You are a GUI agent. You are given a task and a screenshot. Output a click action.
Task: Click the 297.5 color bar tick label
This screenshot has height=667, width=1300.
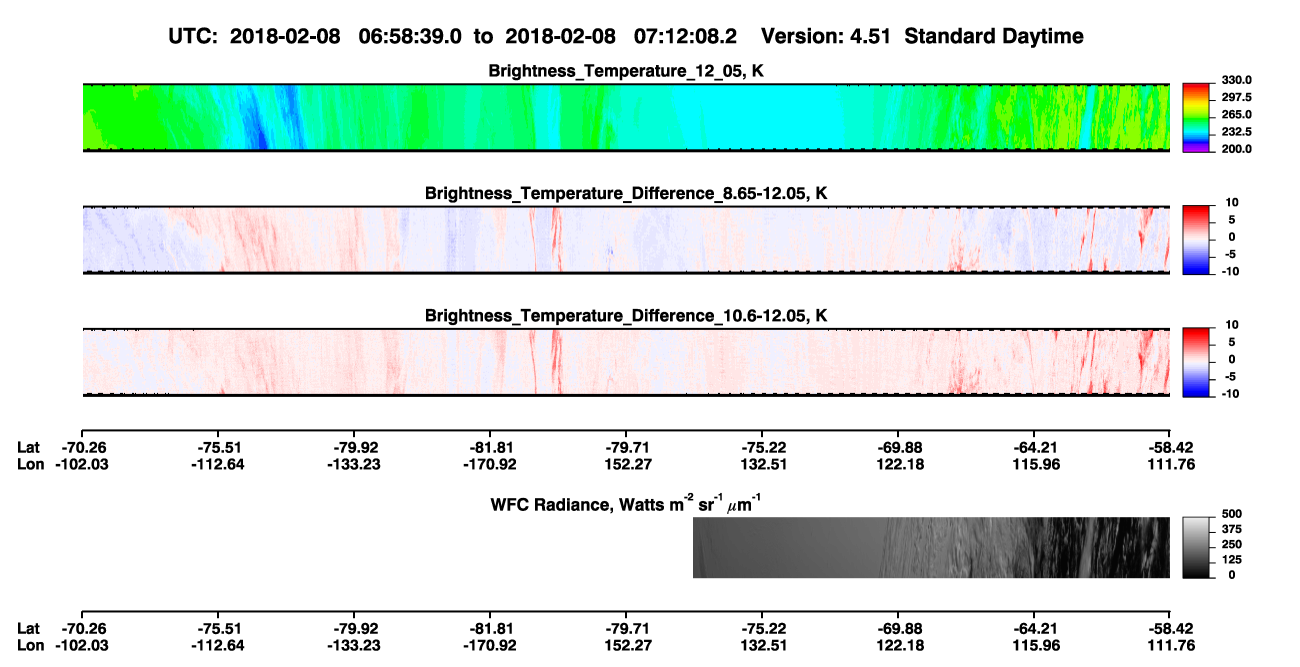click(x=1235, y=98)
